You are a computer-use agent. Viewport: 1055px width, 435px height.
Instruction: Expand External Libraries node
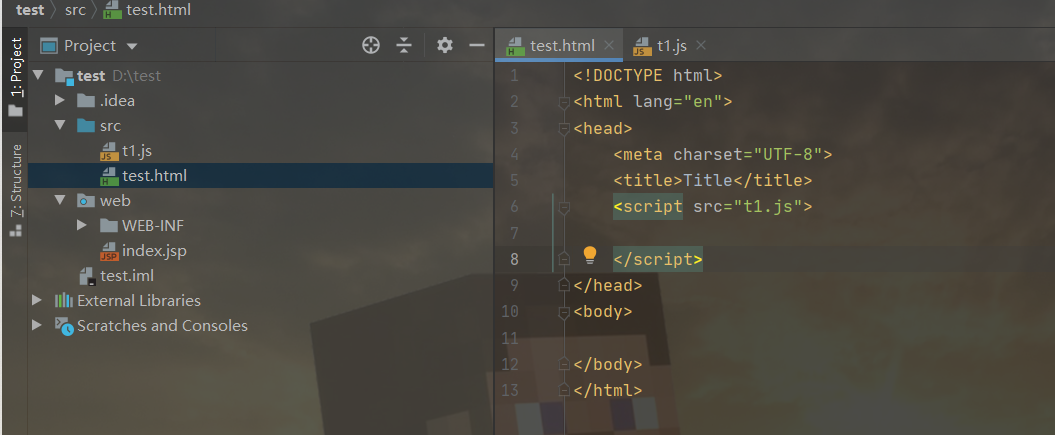point(37,301)
